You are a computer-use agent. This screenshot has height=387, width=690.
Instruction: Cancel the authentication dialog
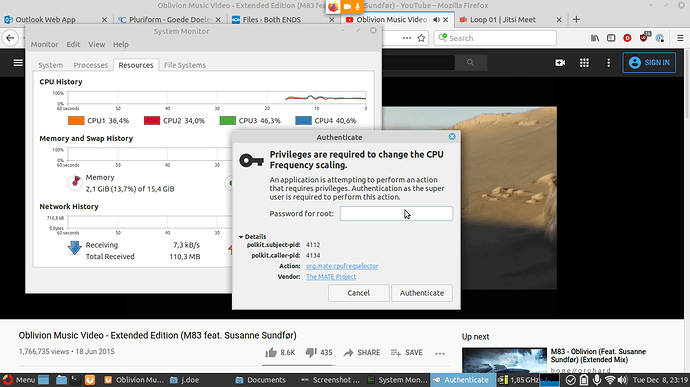click(x=358, y=293)
